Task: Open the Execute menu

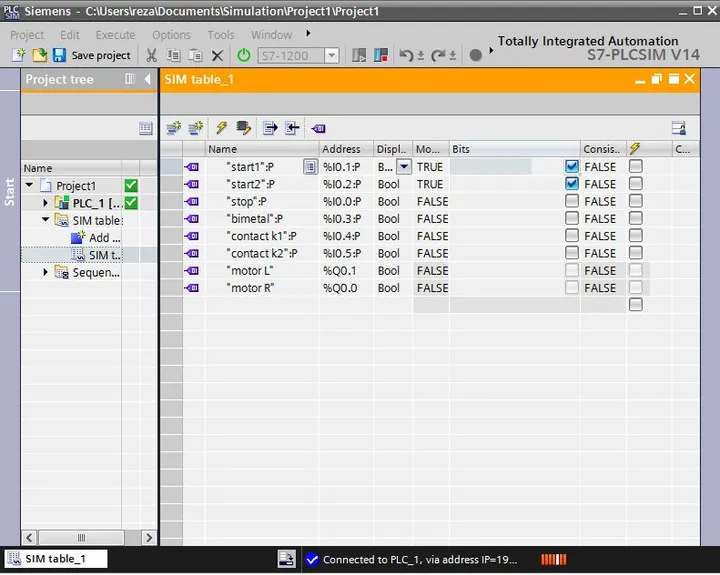Action: 115,35
